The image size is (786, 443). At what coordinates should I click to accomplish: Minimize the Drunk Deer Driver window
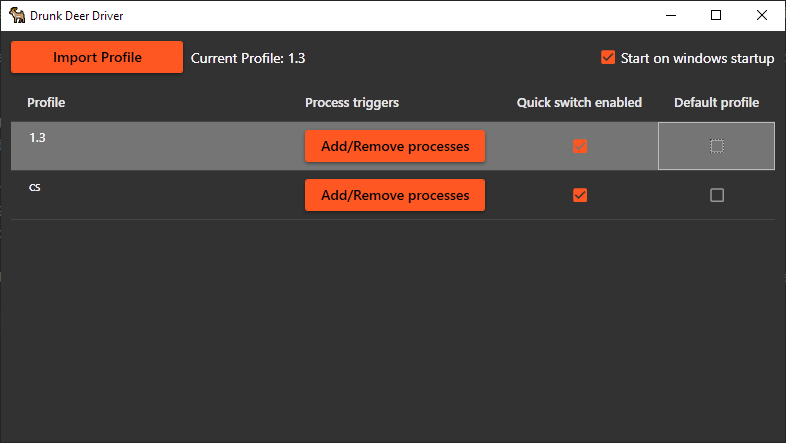[671, 16]
